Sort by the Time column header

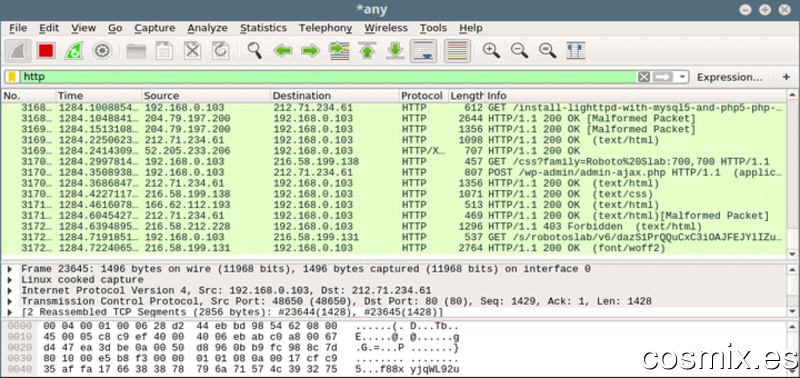pyautogui.click(x=98, y=96)
